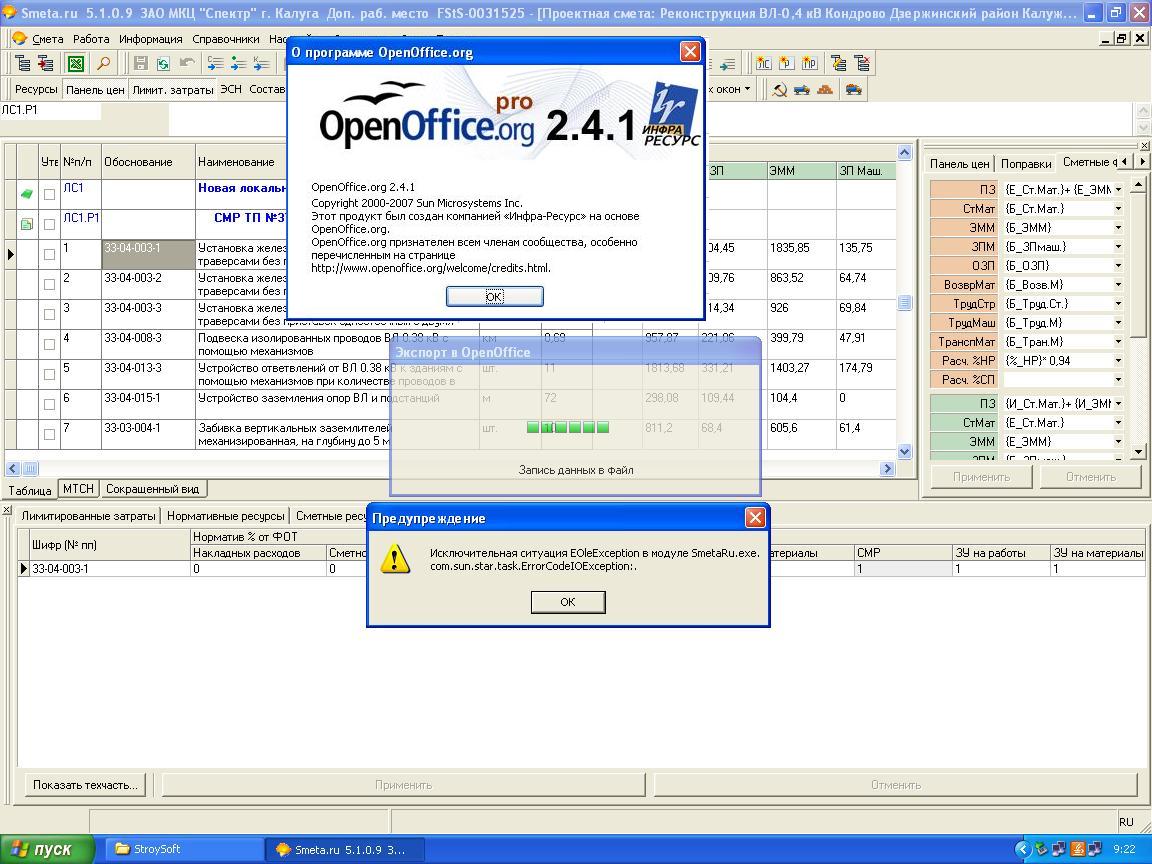This screenshot has width=1152, height=864.
Task: Click the bricks materials icon
Action: click(825, 90)
